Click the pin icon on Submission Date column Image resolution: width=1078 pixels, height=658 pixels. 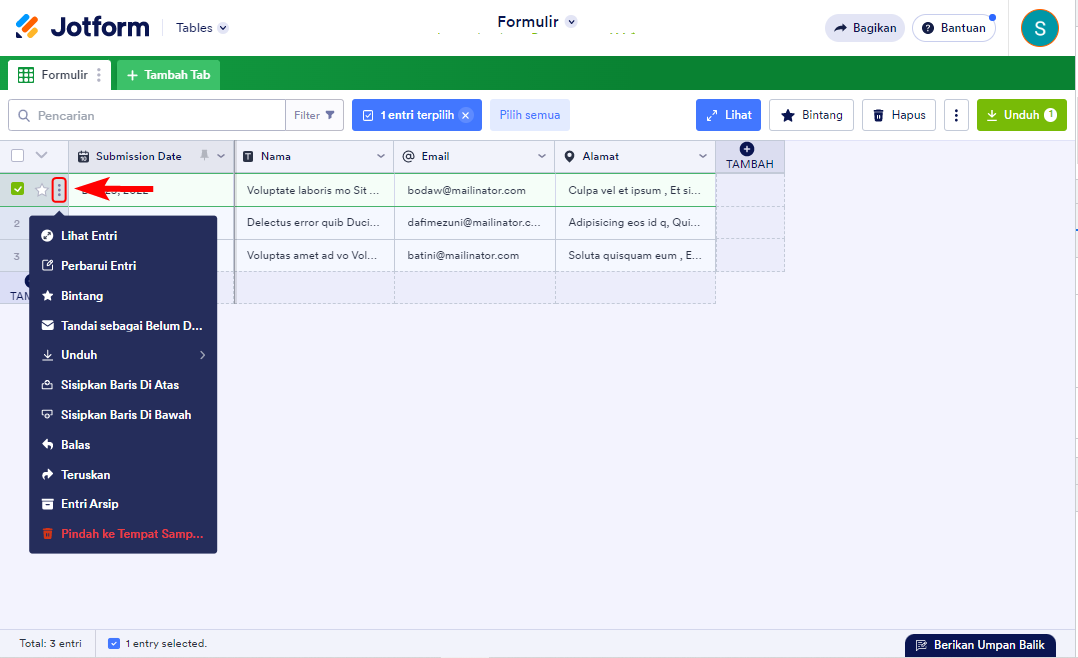[204, 155]
